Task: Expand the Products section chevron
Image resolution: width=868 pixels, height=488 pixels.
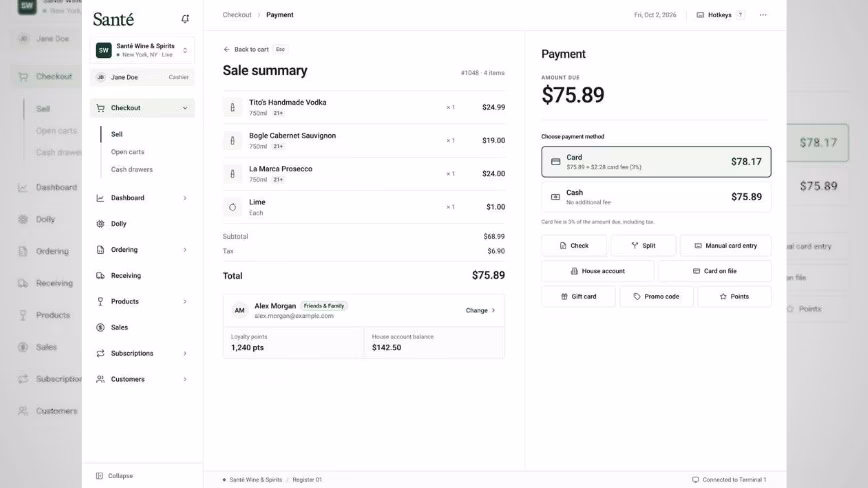Action: (x=185, y=302)
